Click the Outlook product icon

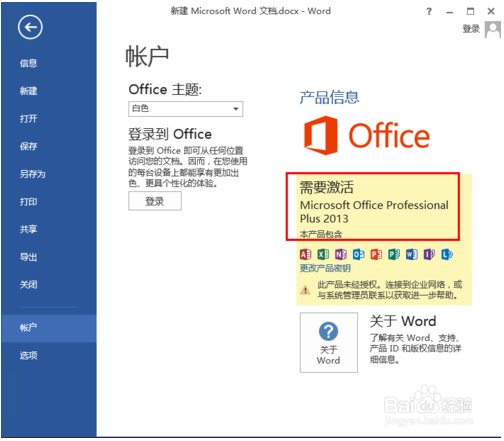pos(359,254)
